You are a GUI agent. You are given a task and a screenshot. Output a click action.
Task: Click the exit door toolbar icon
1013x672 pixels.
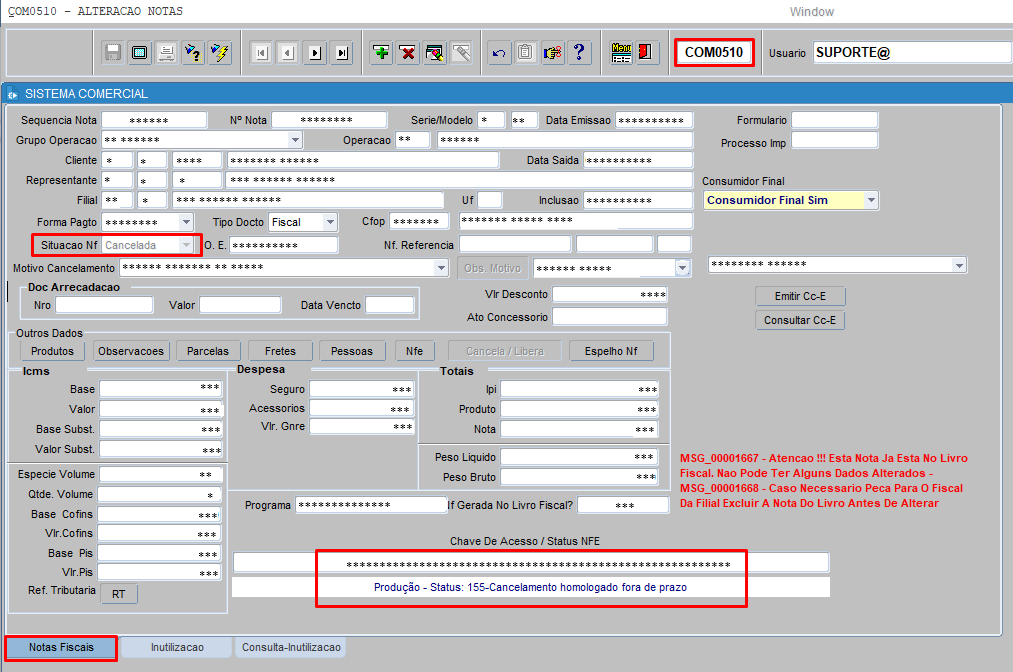[647, 53]
